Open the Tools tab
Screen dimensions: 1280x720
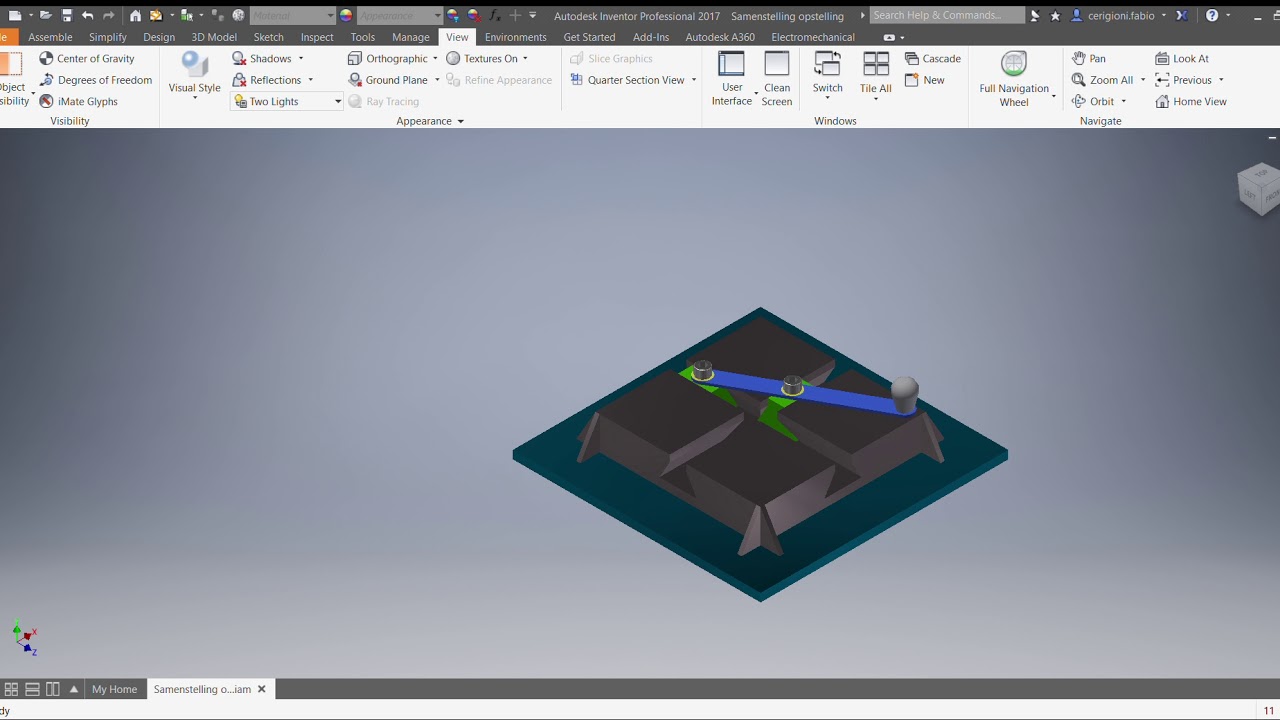click(363, 37)
